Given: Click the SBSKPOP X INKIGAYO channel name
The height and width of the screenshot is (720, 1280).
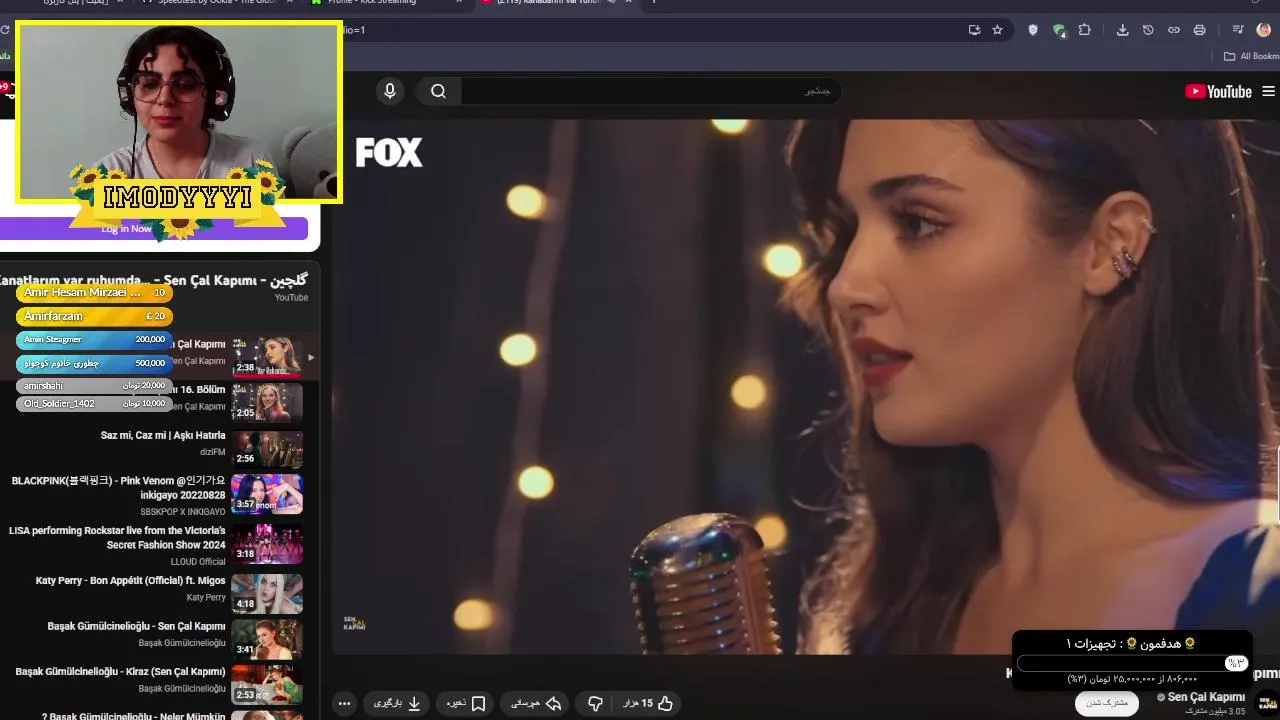Looking at the screenshot, I should click(x=183, y=512).
